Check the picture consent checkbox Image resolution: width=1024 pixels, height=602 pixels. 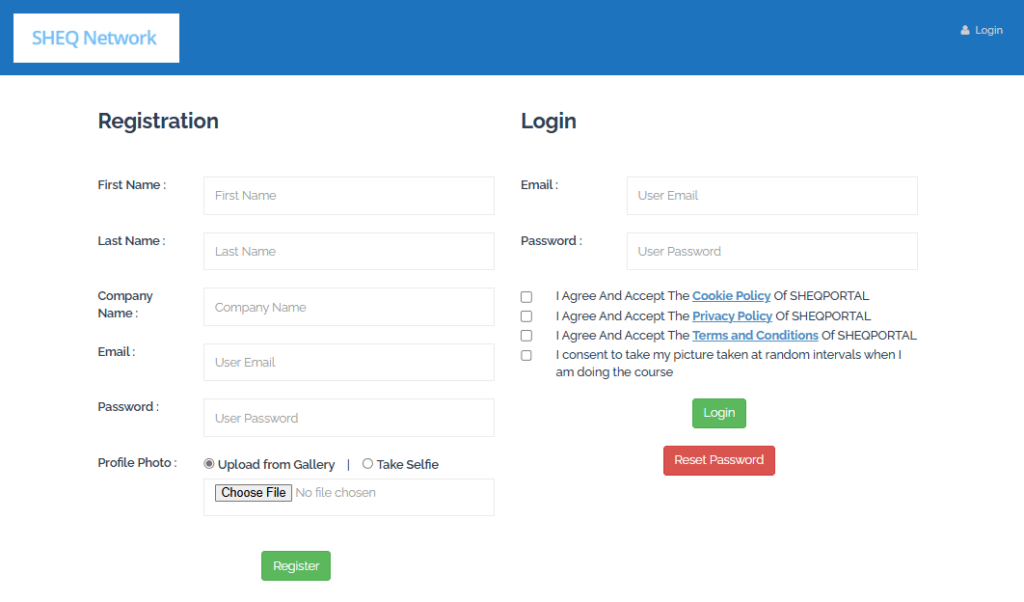[x=526, y=356]
